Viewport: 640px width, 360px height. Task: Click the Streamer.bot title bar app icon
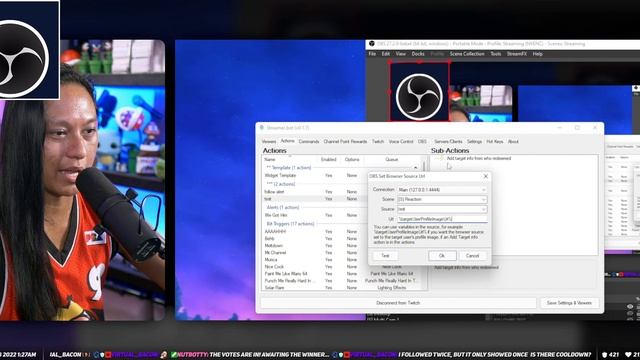click(x=262, y=128)
